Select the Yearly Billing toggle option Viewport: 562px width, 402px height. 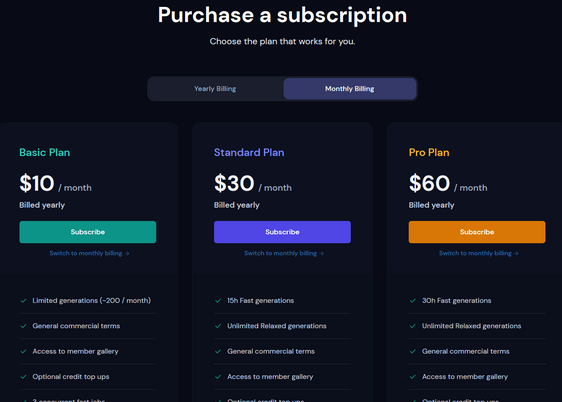coord(215,88)
